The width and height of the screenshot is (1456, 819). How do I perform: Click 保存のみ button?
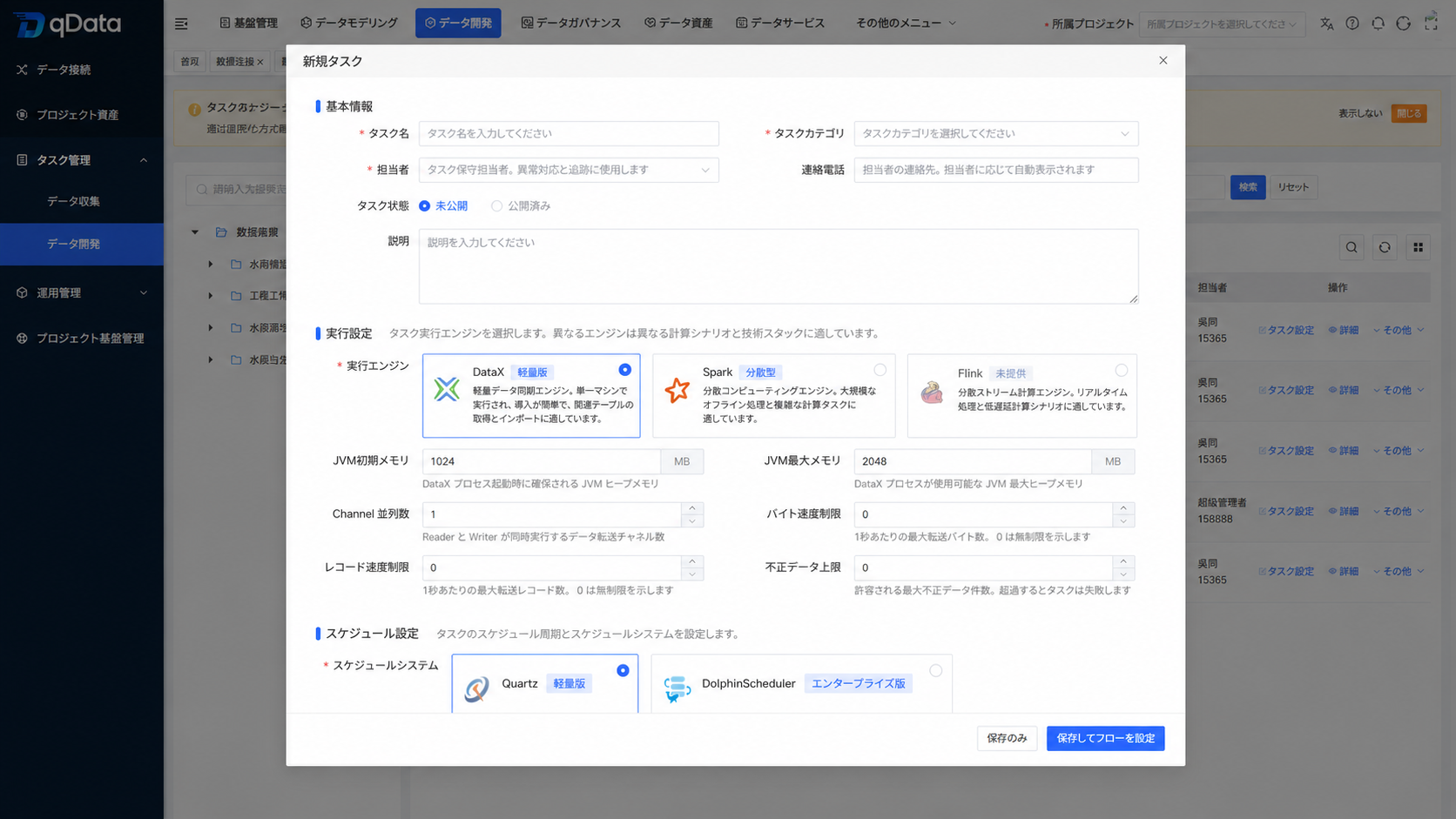click(1007, 738)
